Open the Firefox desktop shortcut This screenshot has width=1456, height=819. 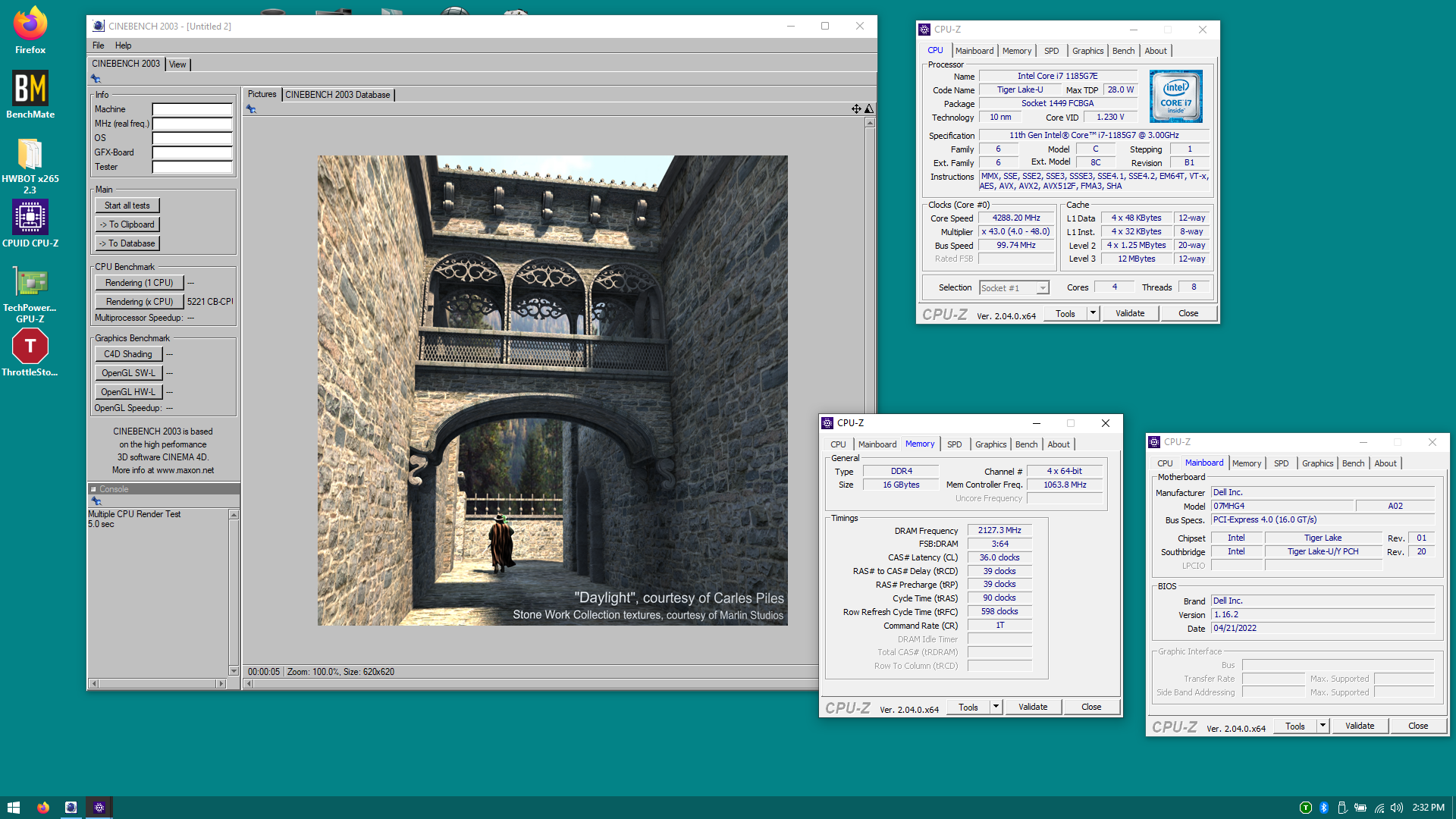[30, 30]
